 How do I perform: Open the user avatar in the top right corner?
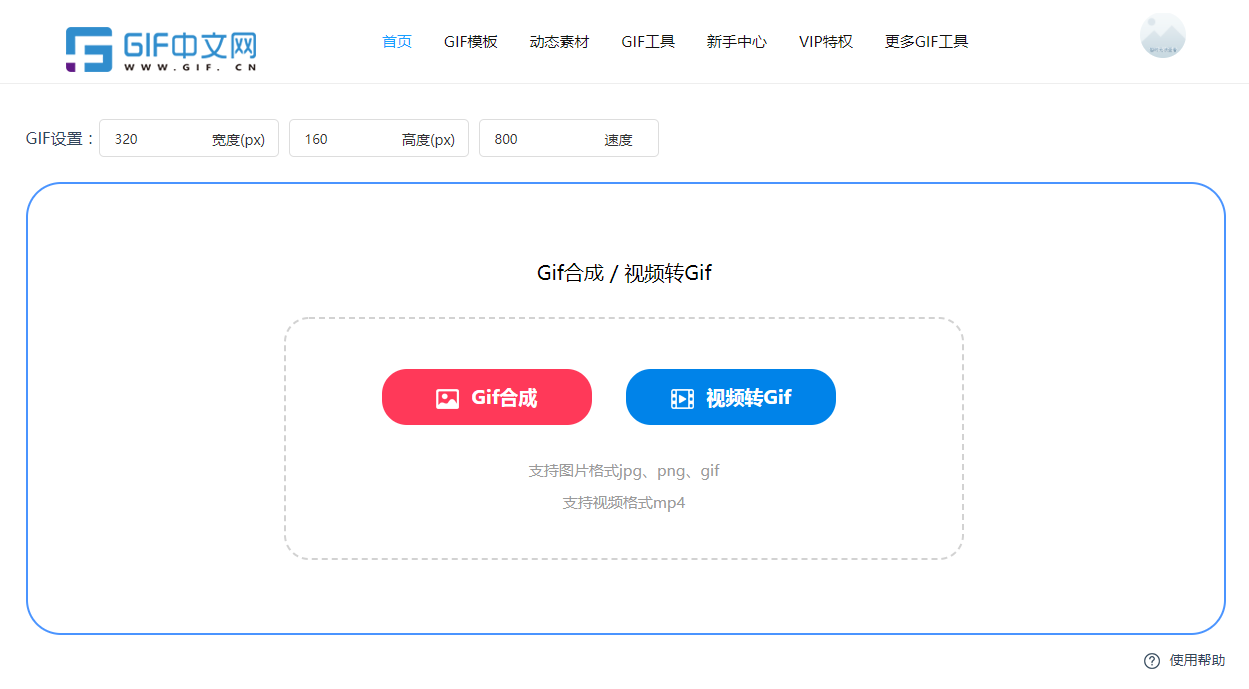(1162, 35)
